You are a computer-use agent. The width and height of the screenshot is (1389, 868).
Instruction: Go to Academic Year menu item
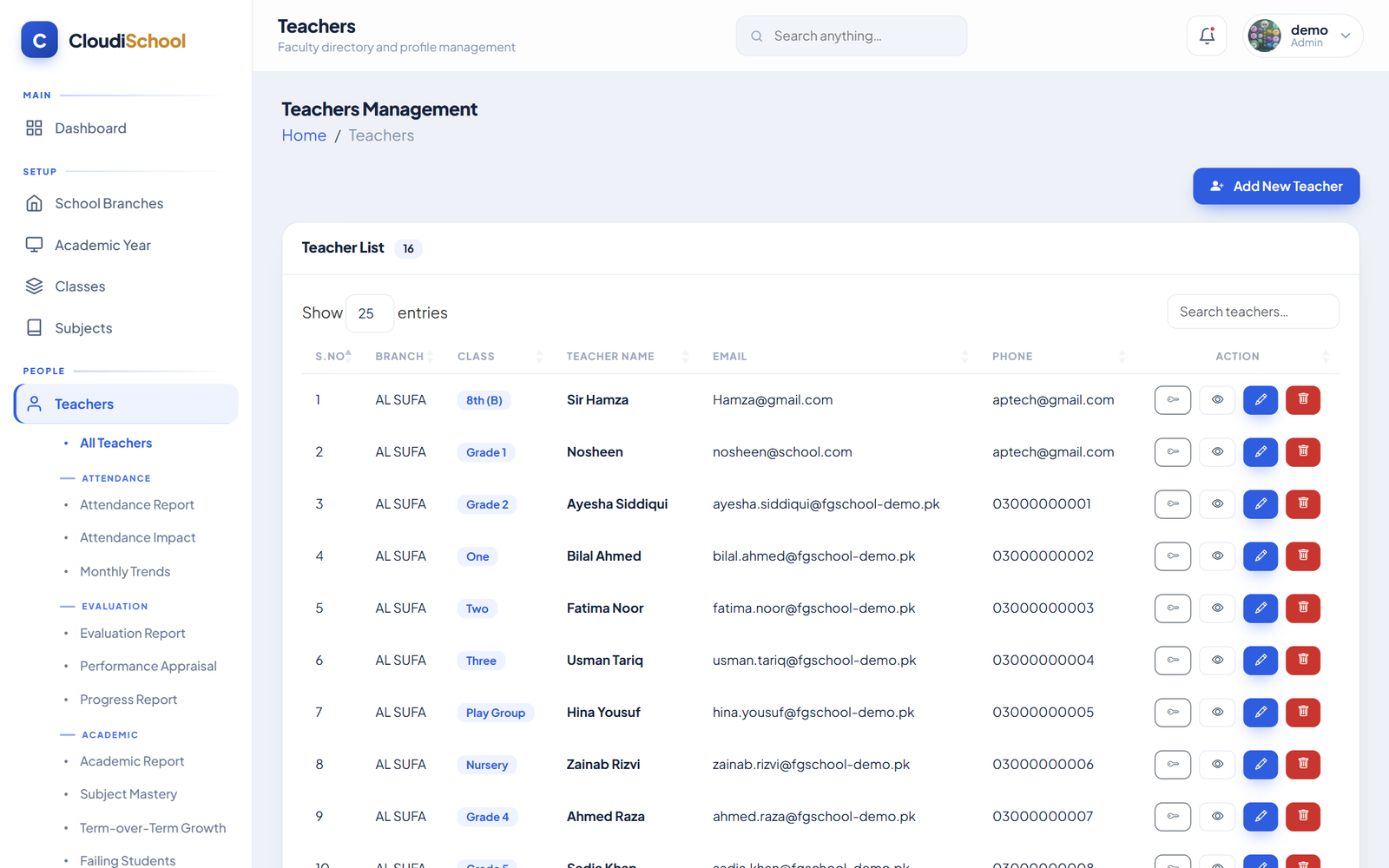pos(126,246)
